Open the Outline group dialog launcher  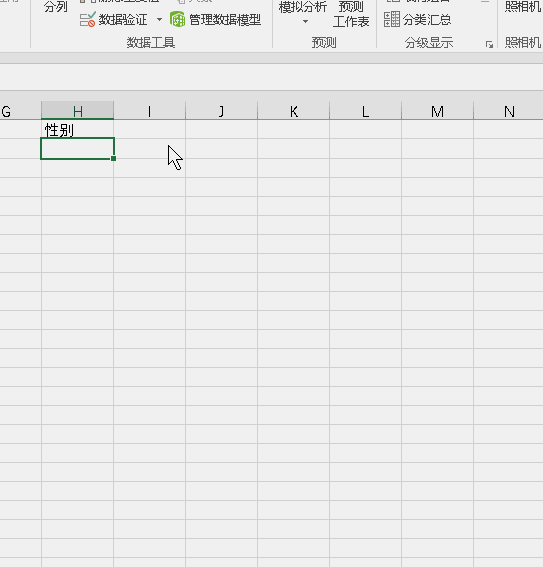click(489, 44)
